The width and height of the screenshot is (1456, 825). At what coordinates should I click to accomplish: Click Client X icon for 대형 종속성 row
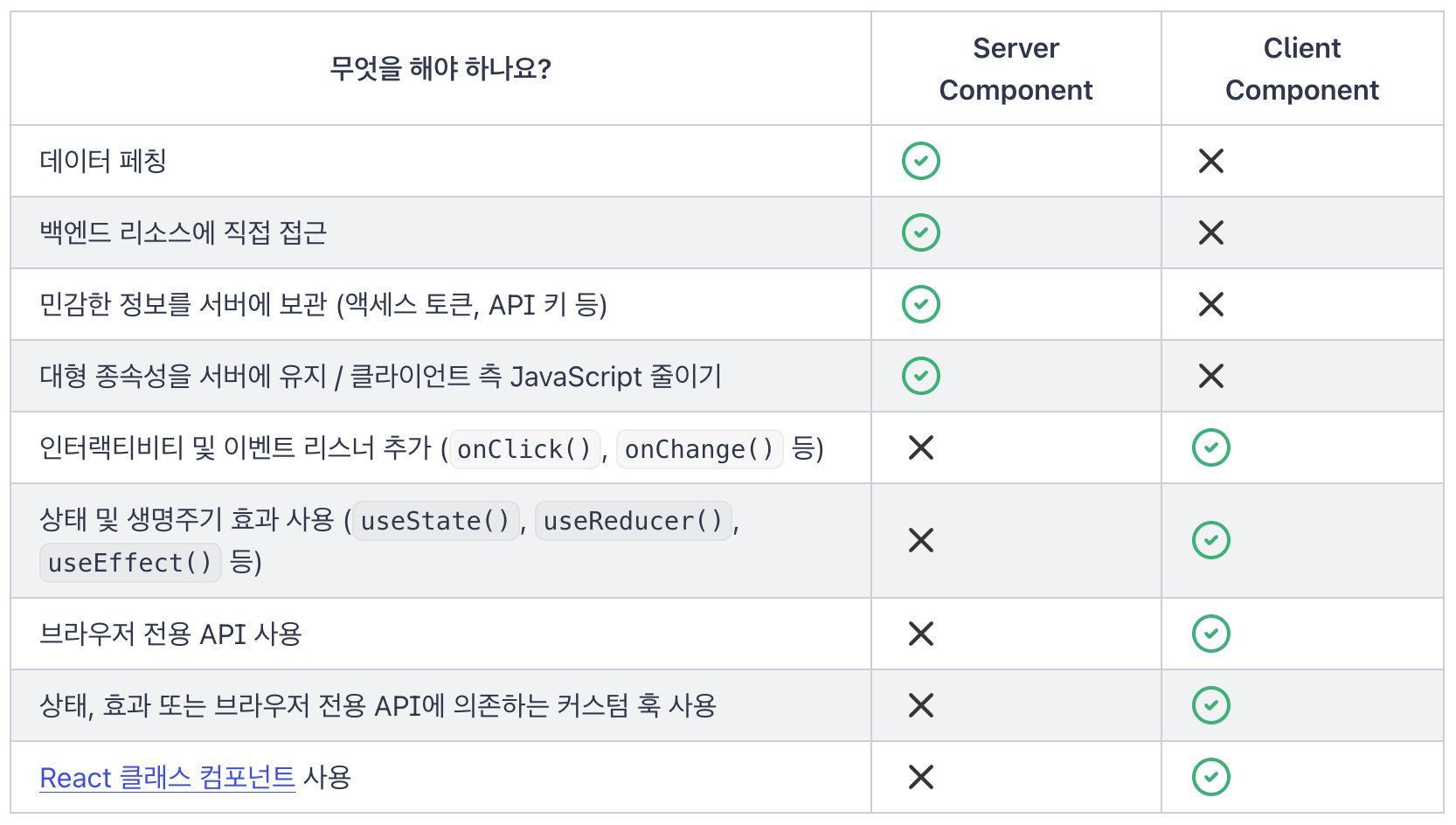coord(1210,376)
